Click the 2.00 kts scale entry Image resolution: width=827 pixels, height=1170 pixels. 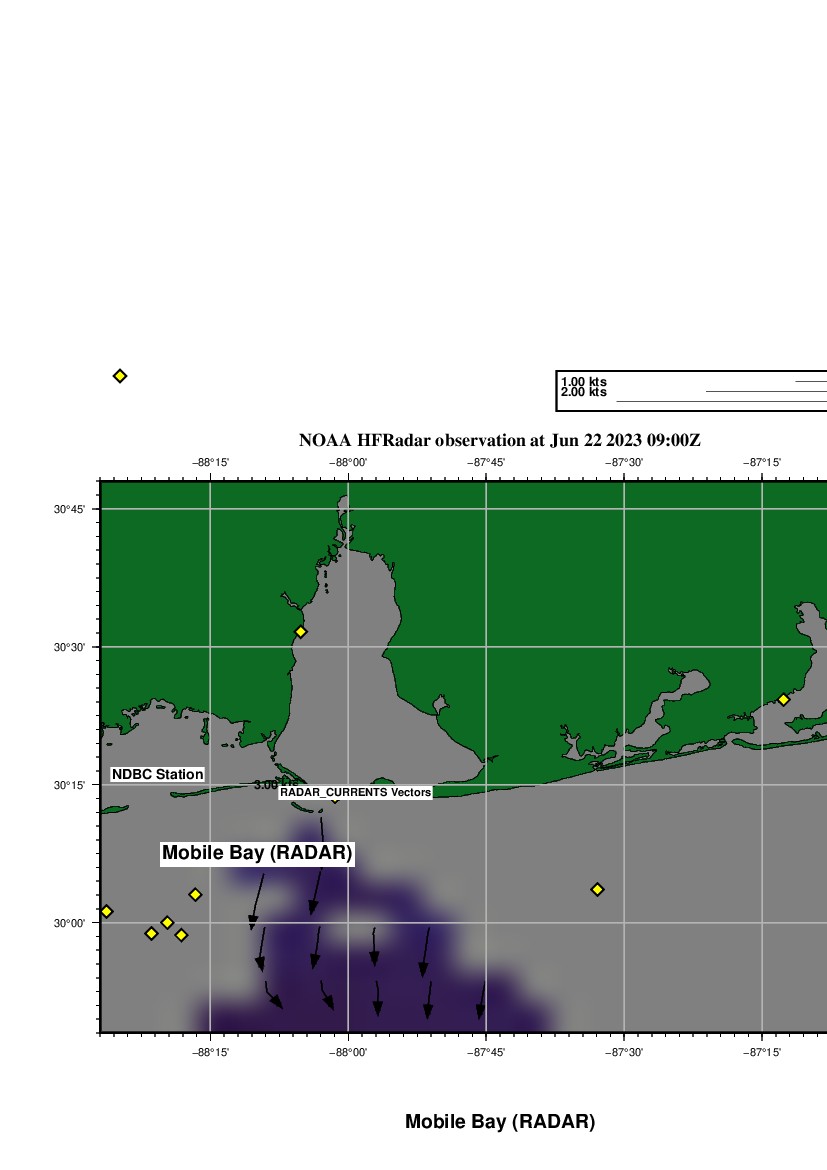(584, 392)
